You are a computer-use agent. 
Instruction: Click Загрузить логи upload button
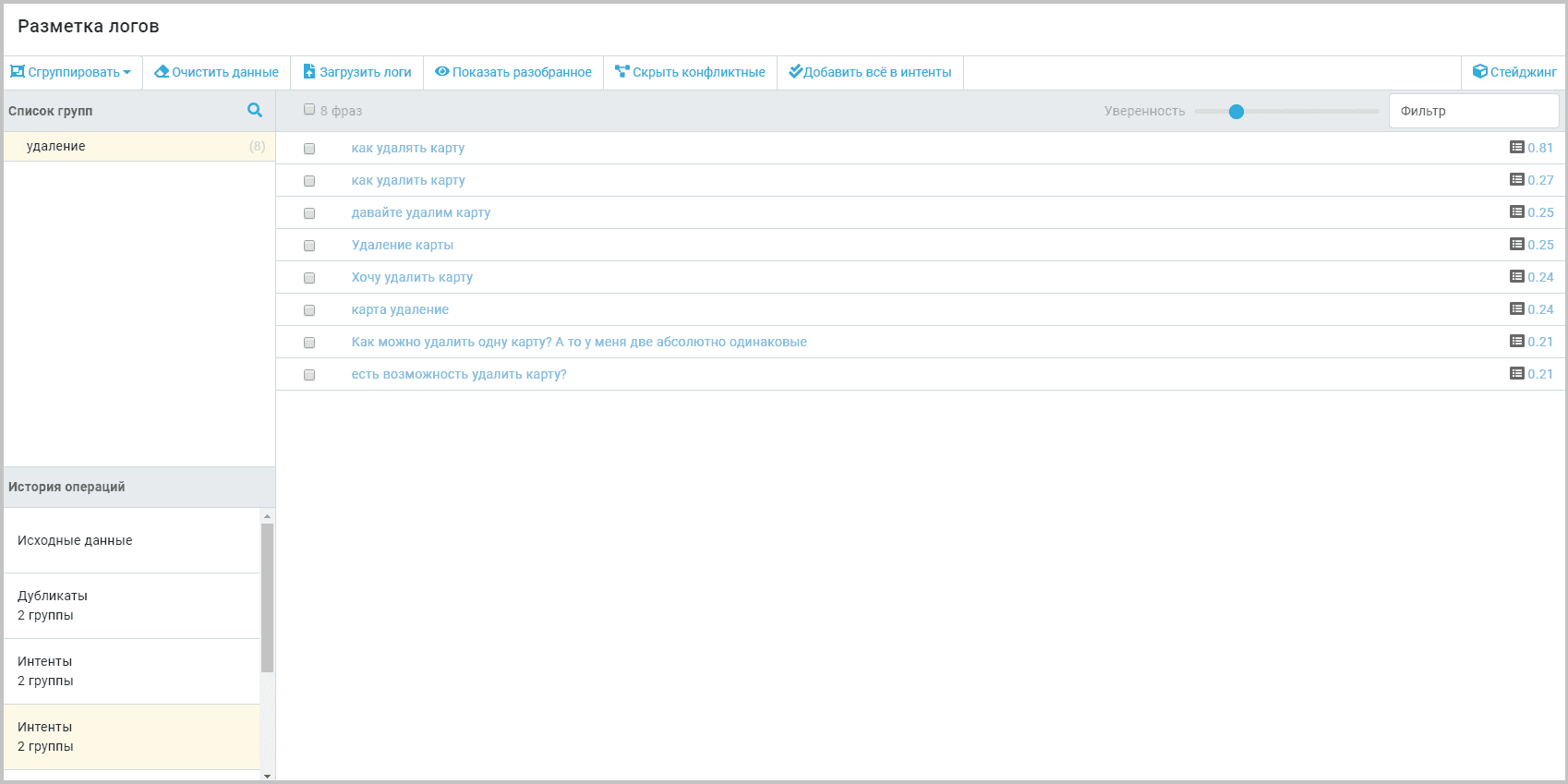357,72
